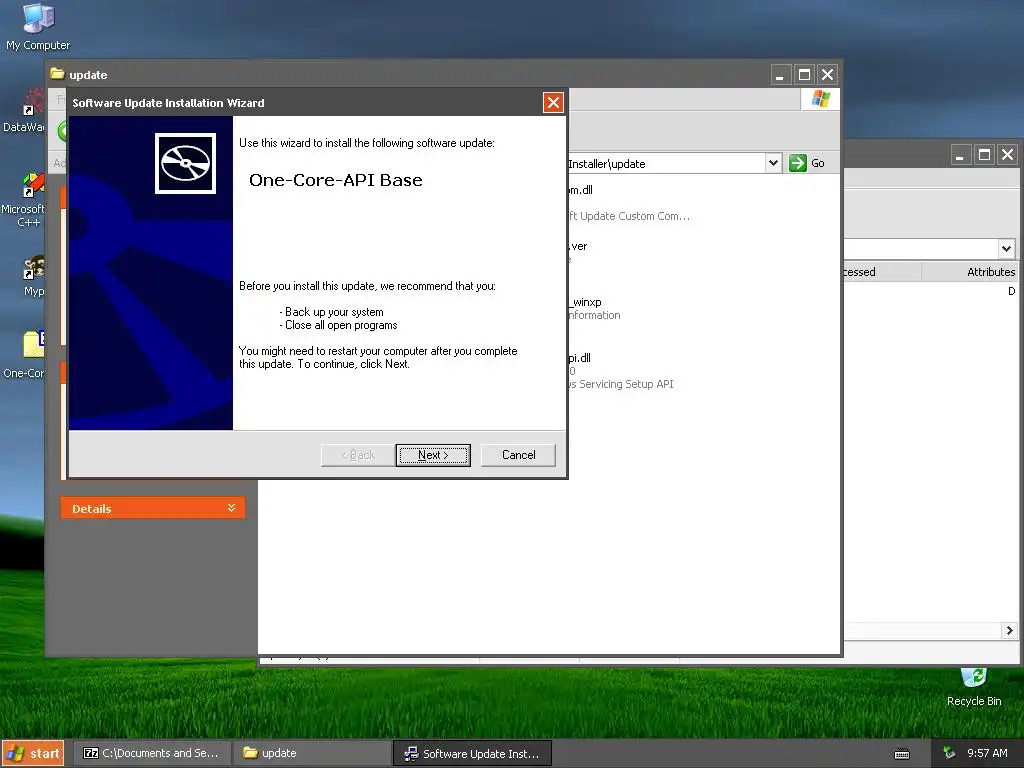Maximize the update folder window
Screen dimensions: 1024x768
(x=805, y=74)
